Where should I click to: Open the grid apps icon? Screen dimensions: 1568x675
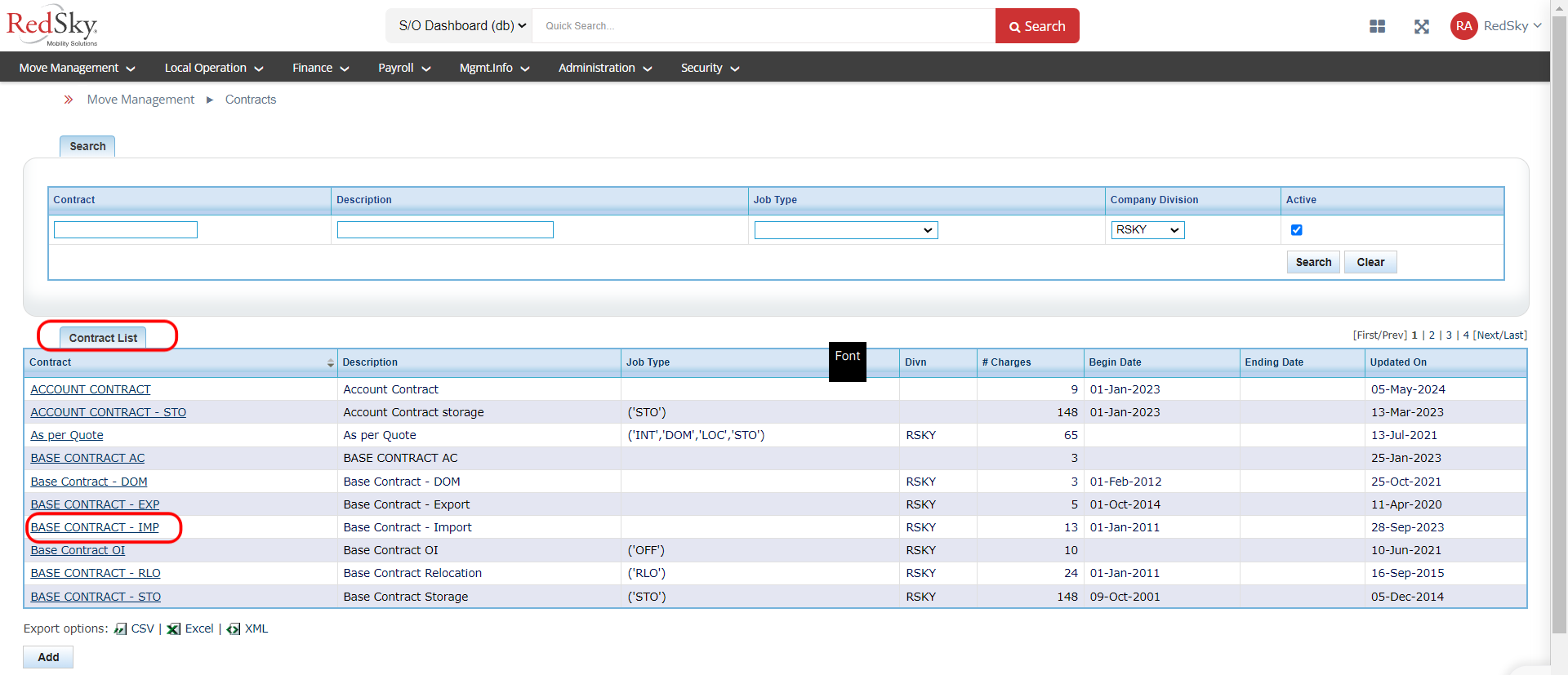click(x=1377, y=26)
